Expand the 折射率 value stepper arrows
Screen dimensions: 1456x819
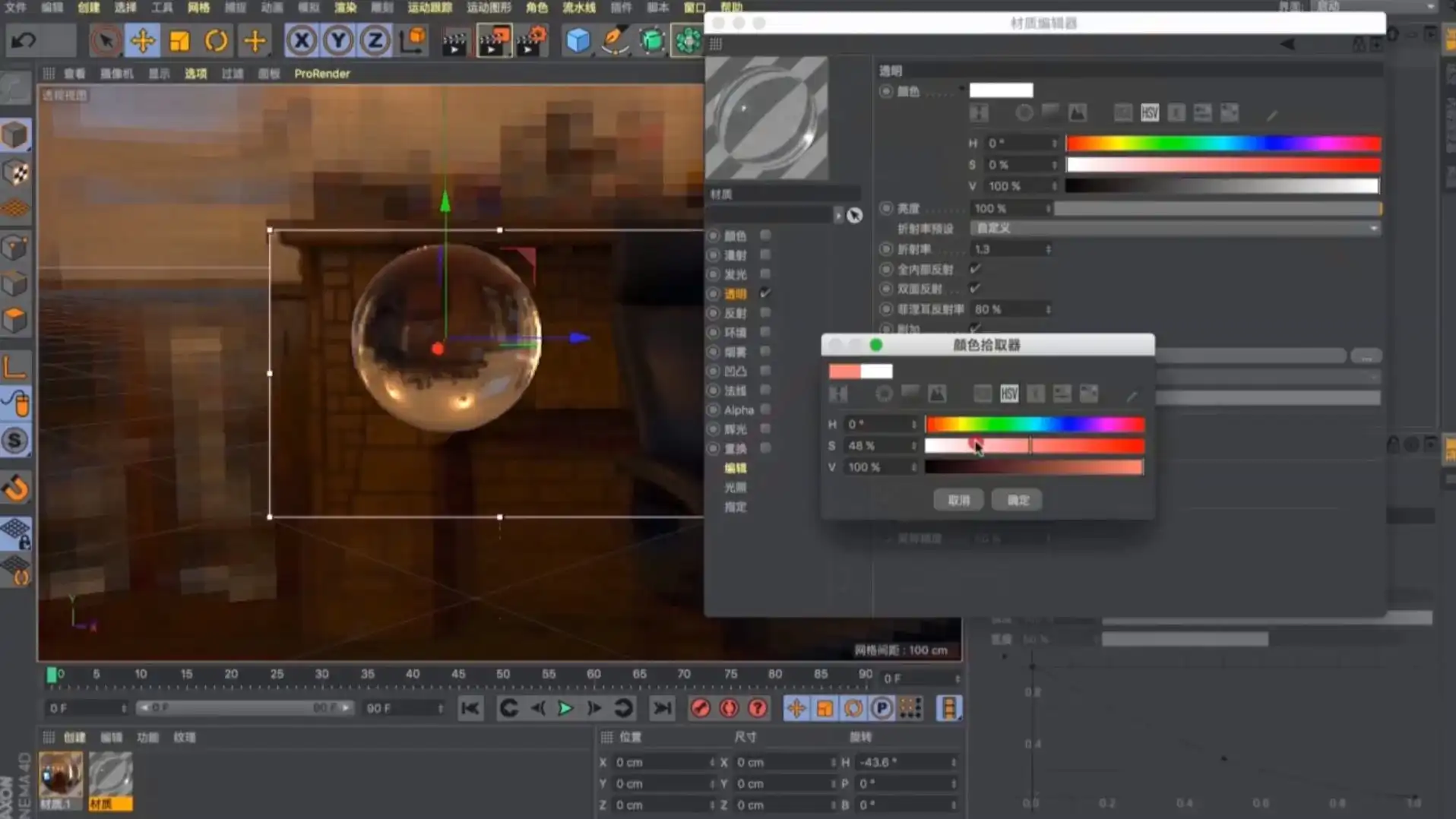coord(1048,248)
